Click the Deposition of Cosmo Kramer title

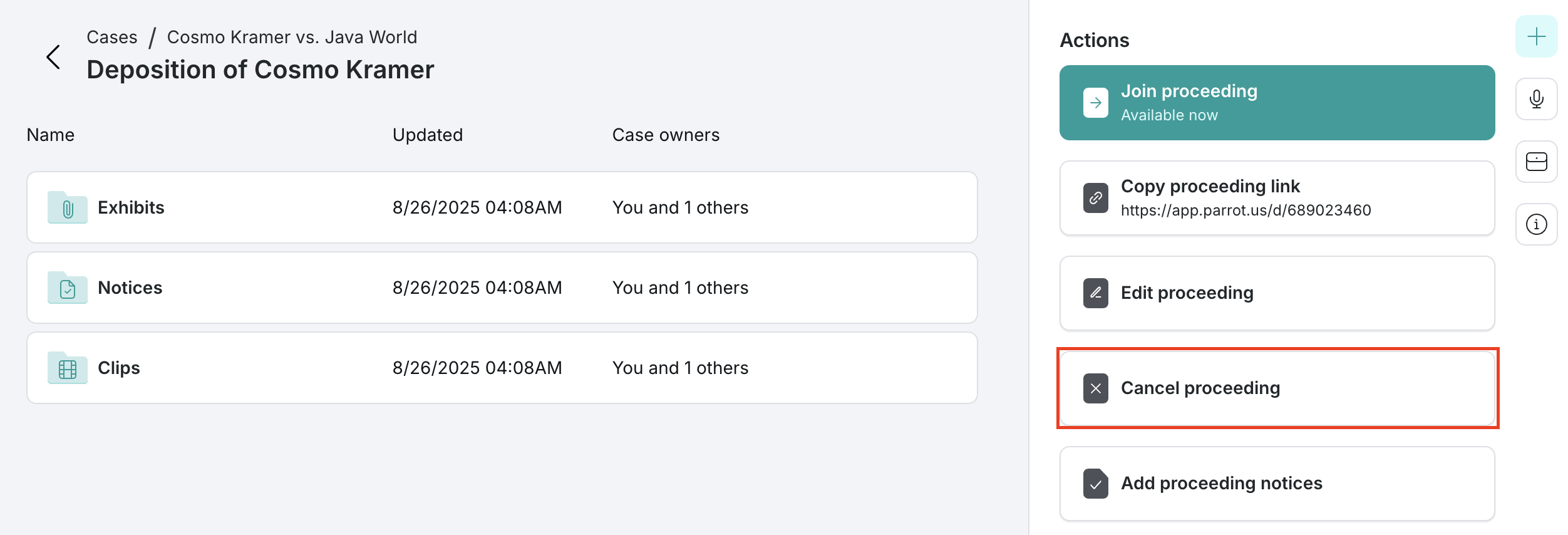click(x=260, y=70)
